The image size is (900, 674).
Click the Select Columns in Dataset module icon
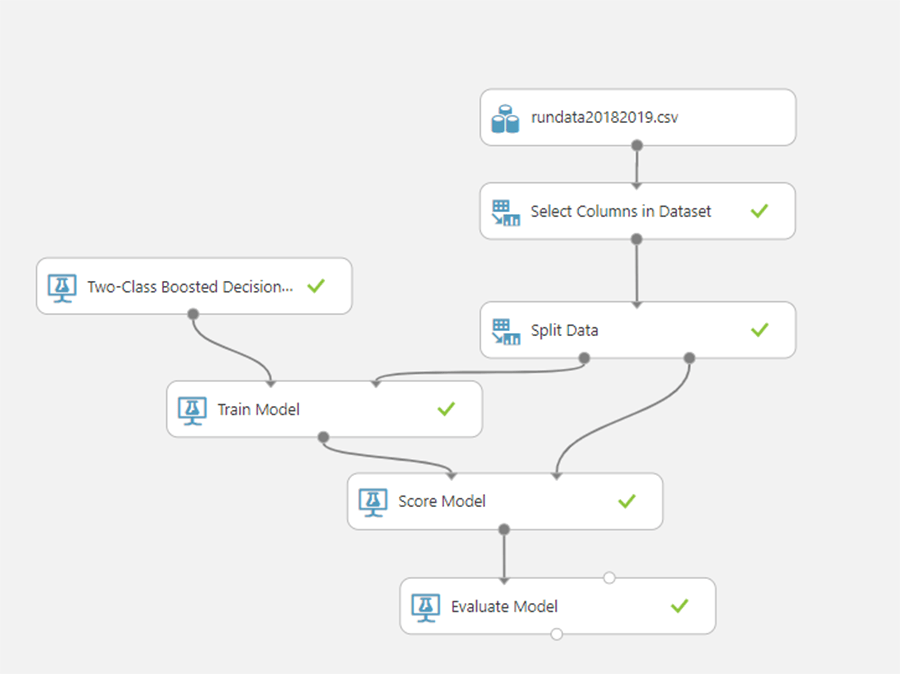pyautogui.click(x=506, y=212)
